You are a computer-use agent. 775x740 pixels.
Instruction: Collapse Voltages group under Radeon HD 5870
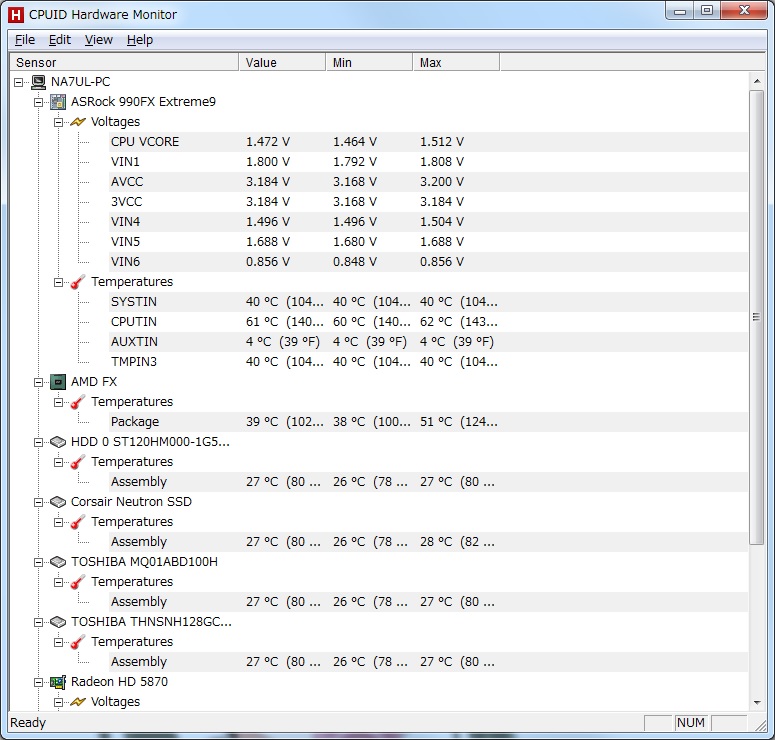(x=58, y=702)
